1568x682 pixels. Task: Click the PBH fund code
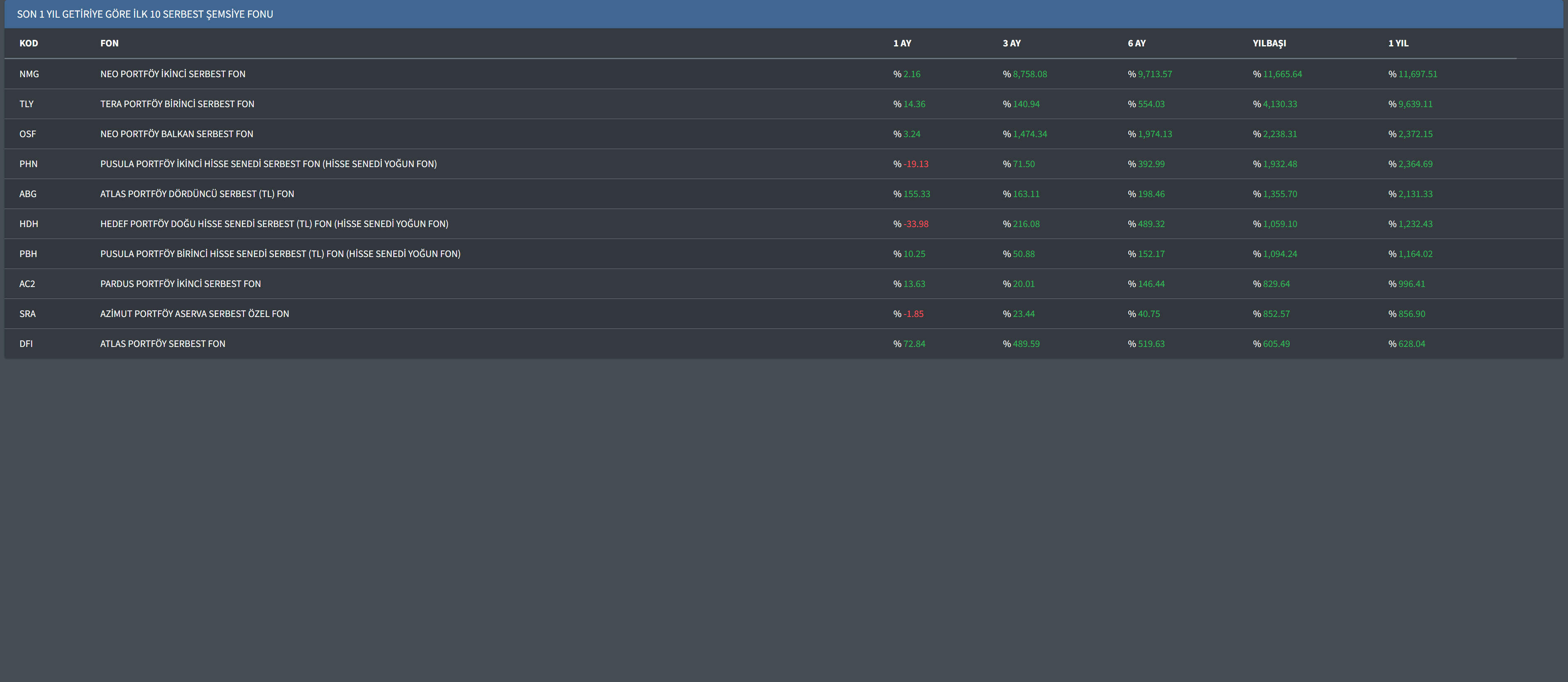point(28,254)
